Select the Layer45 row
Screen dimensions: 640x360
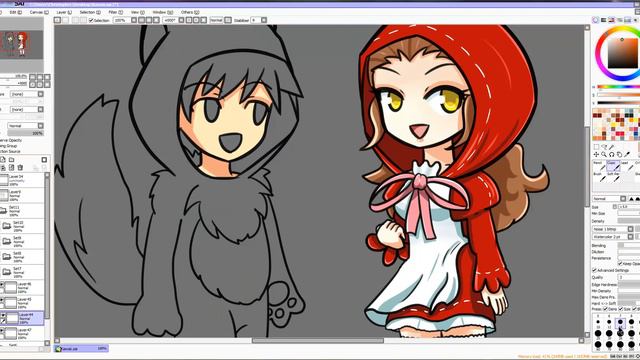coord(22,302)
